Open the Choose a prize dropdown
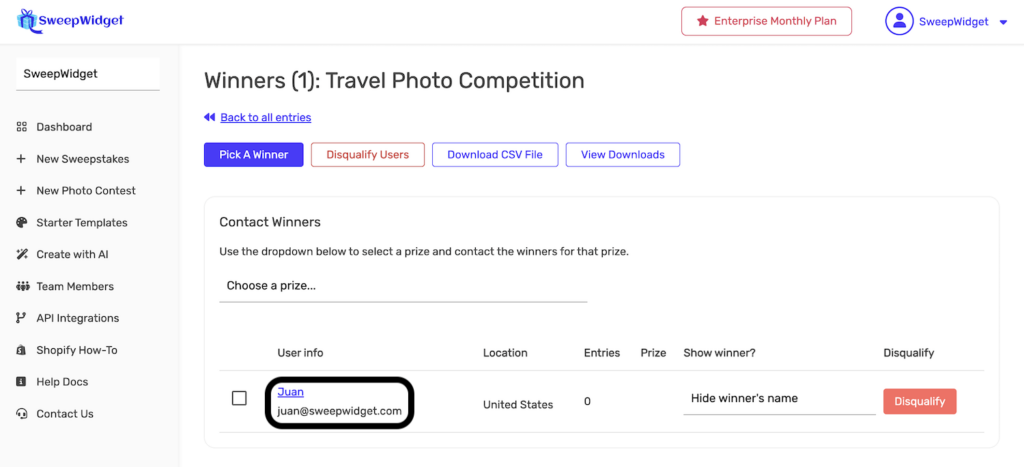 point(403,286)
